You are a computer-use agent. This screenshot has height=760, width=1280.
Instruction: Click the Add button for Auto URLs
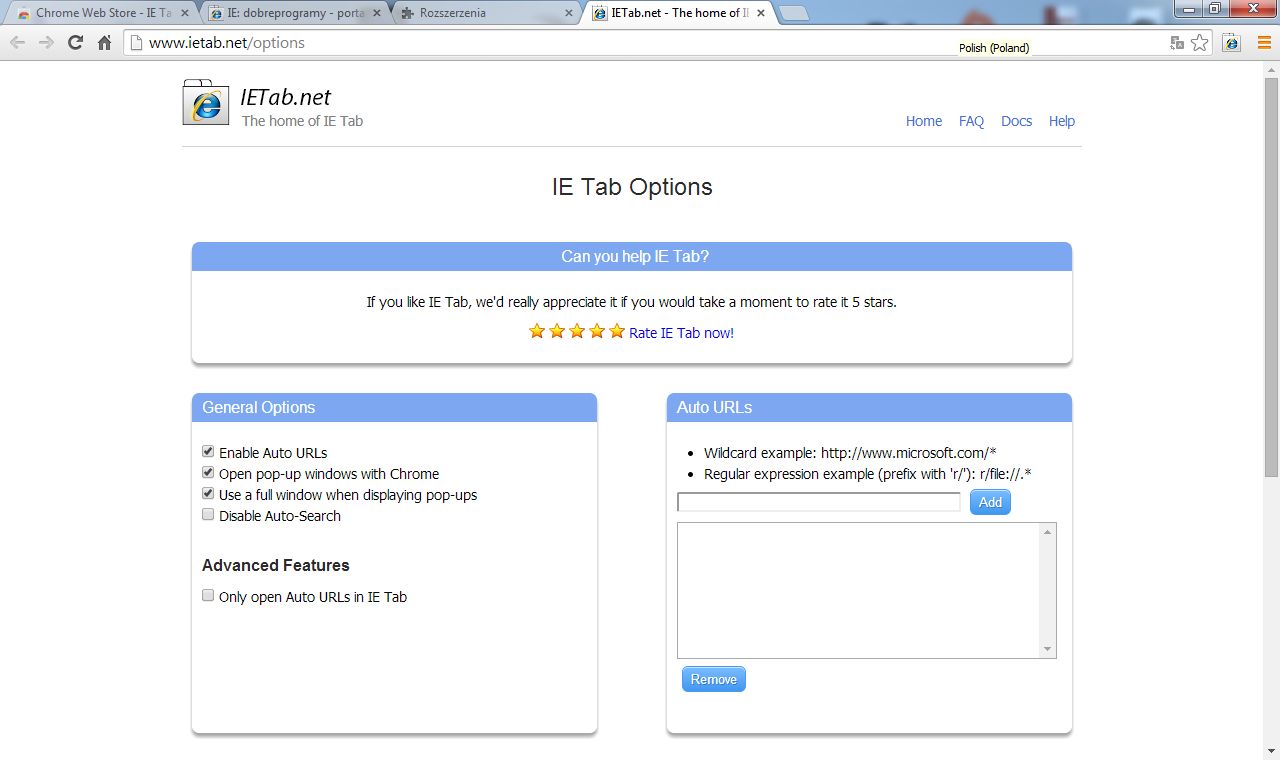click(990, 502)
